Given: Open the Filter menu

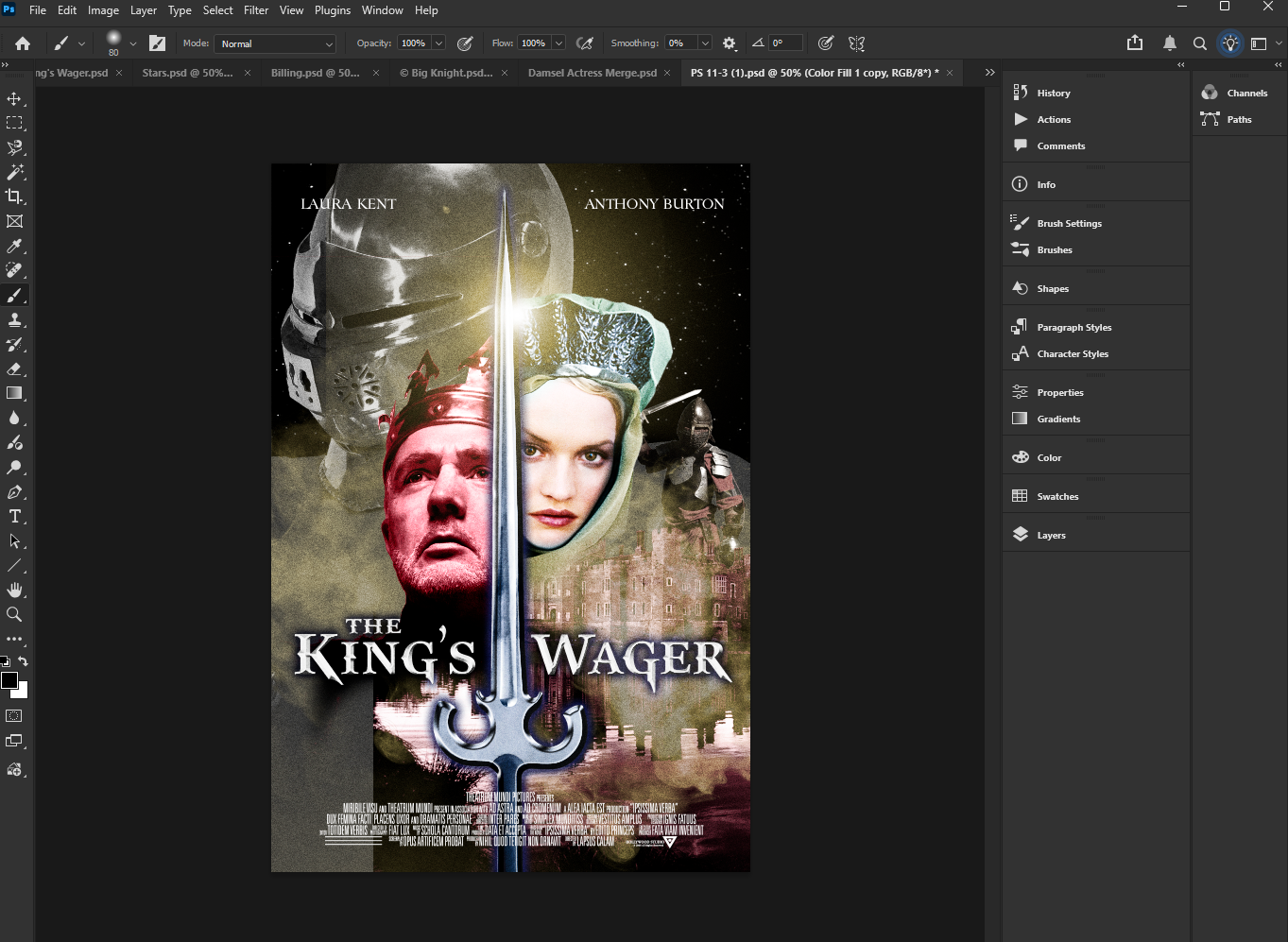Looking at the screenshot, I should coord(256,10).
